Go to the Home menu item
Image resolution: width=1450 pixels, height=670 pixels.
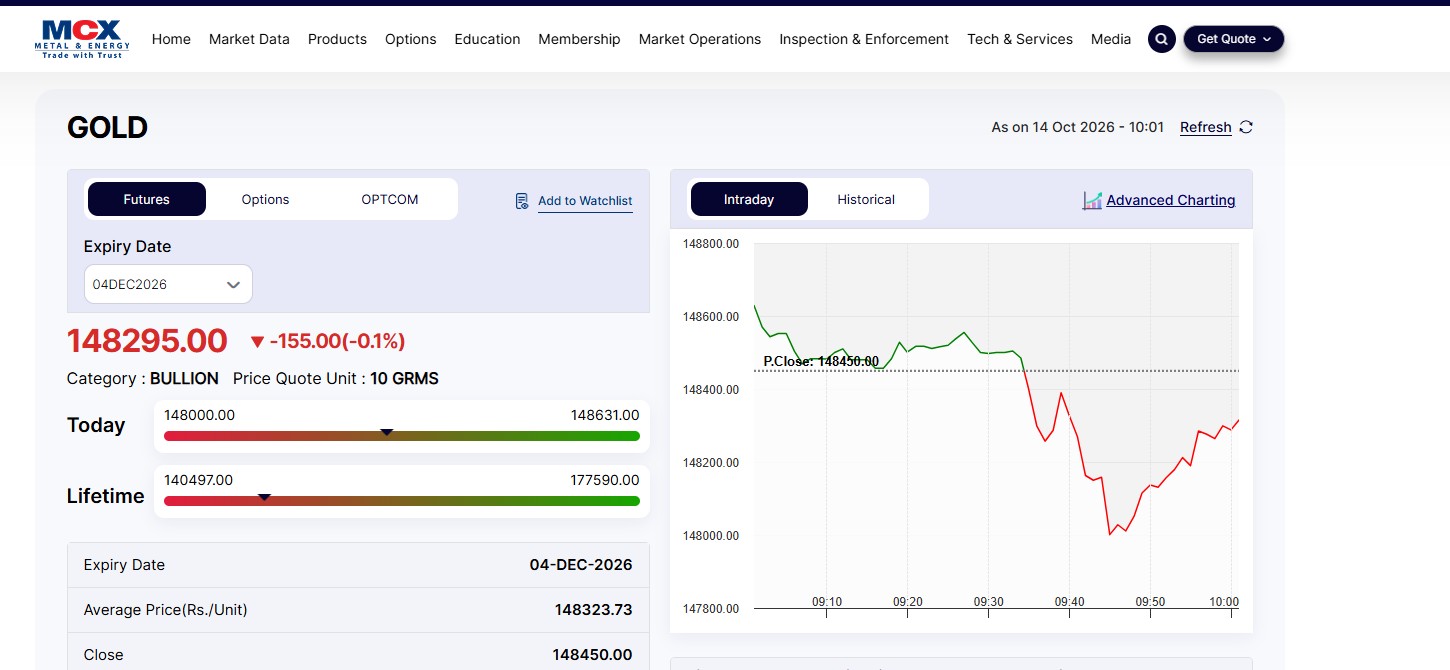point(171,39)
